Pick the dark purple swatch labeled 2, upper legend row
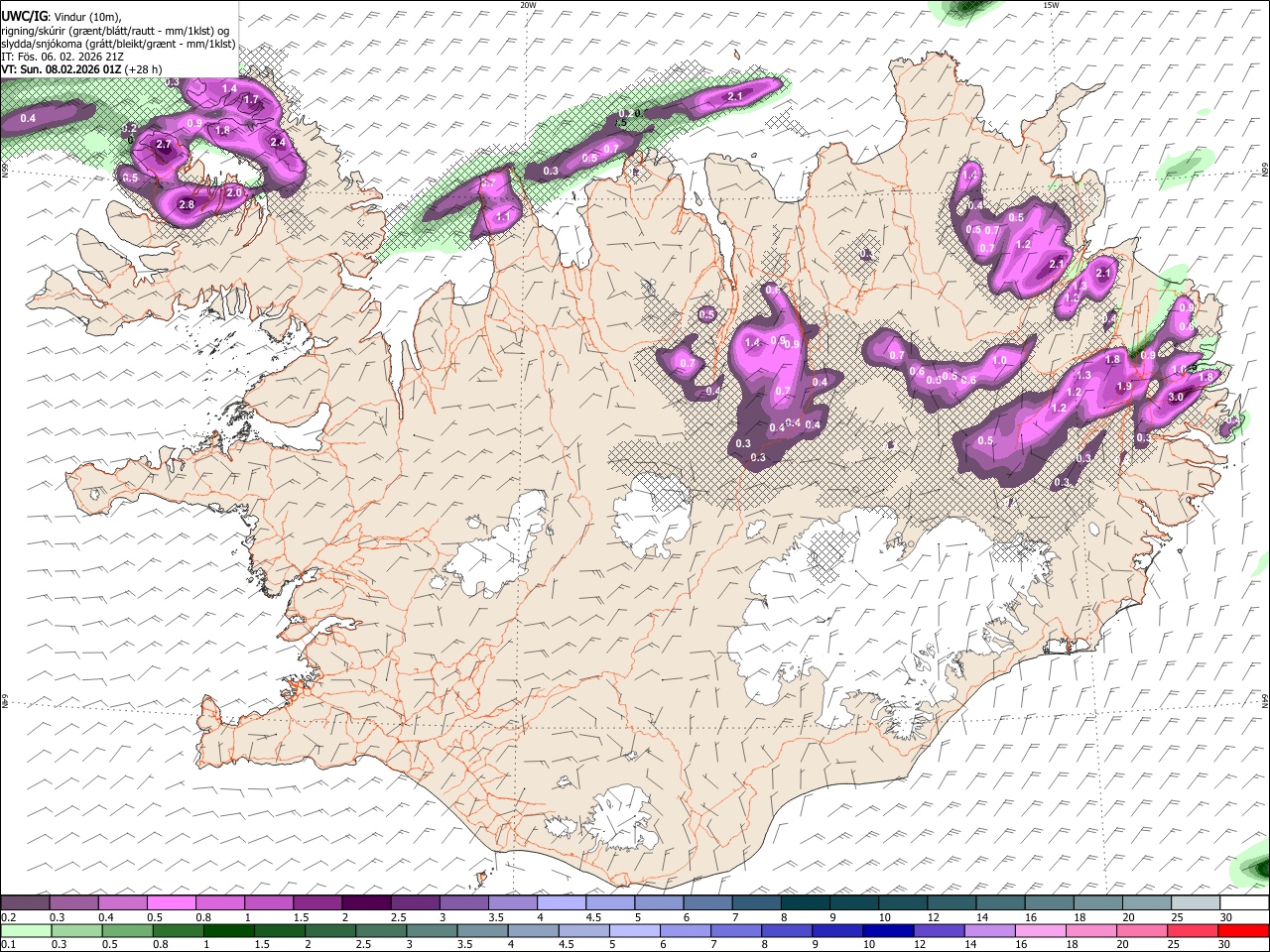This screenshot has width=1270, height=952. [x=366, y=903]
